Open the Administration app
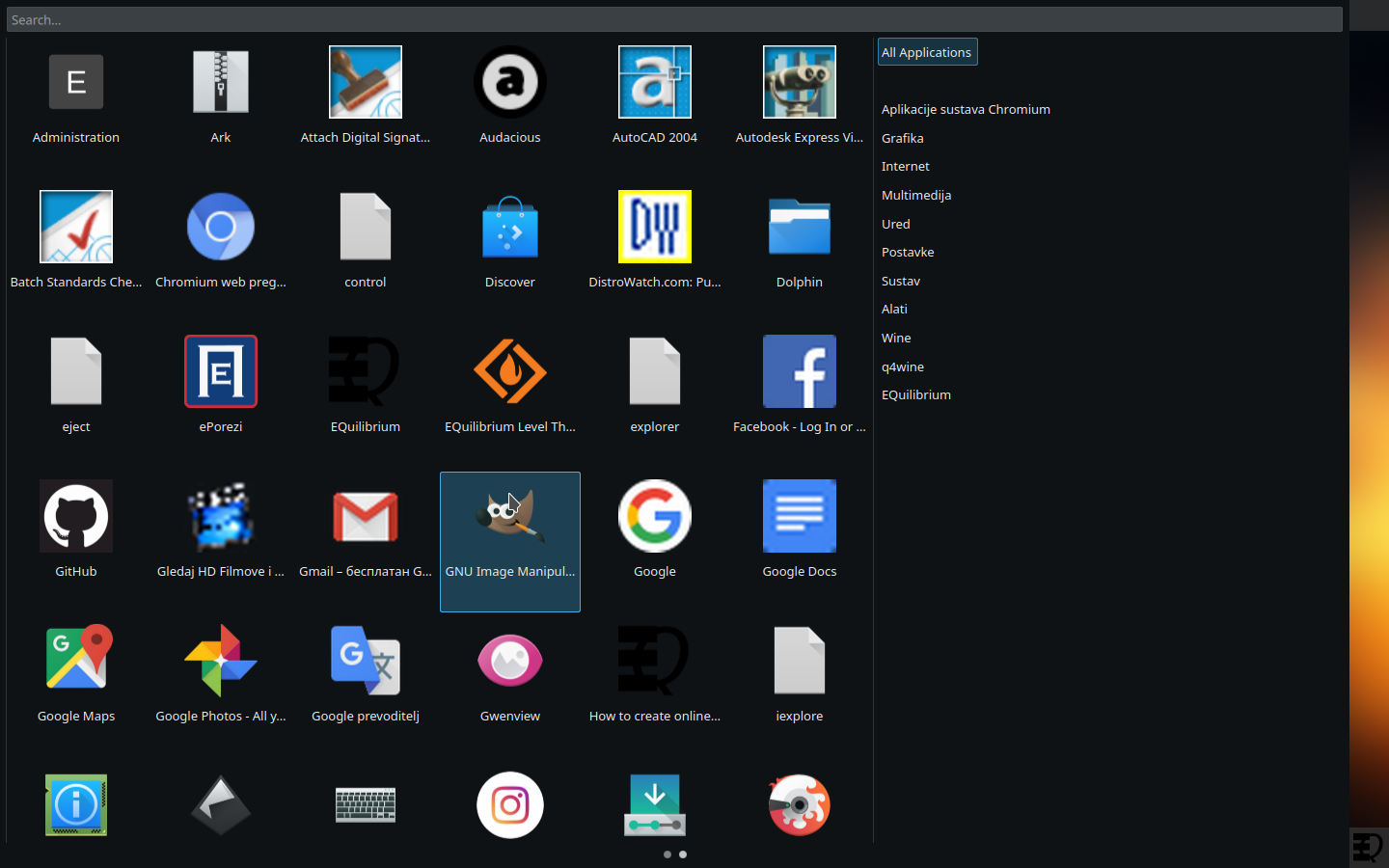The image size is (1389, 868). pos(76,95)
